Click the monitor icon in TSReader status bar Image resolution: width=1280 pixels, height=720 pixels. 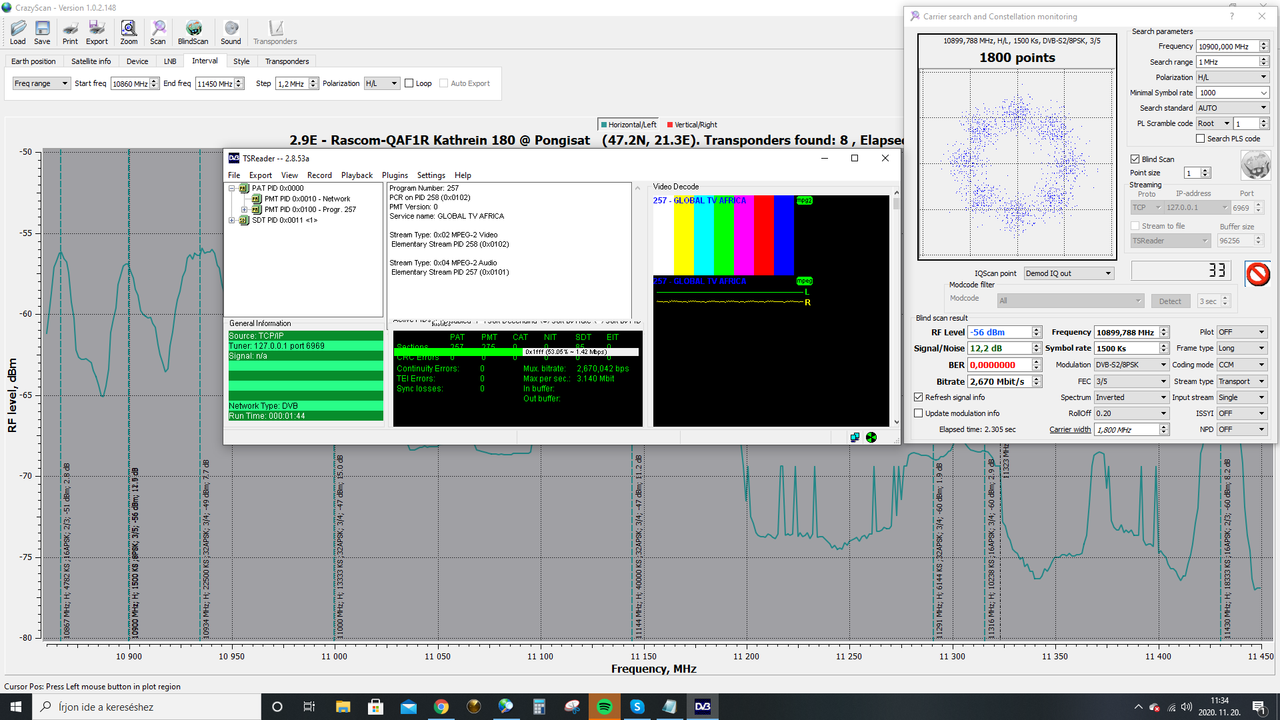click(x=856, y=437)
